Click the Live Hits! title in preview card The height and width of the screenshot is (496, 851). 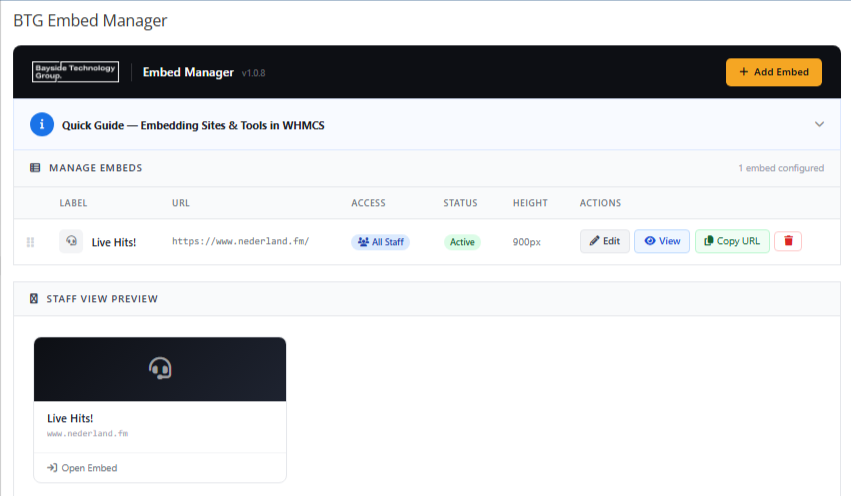click(x=70, y=418)
